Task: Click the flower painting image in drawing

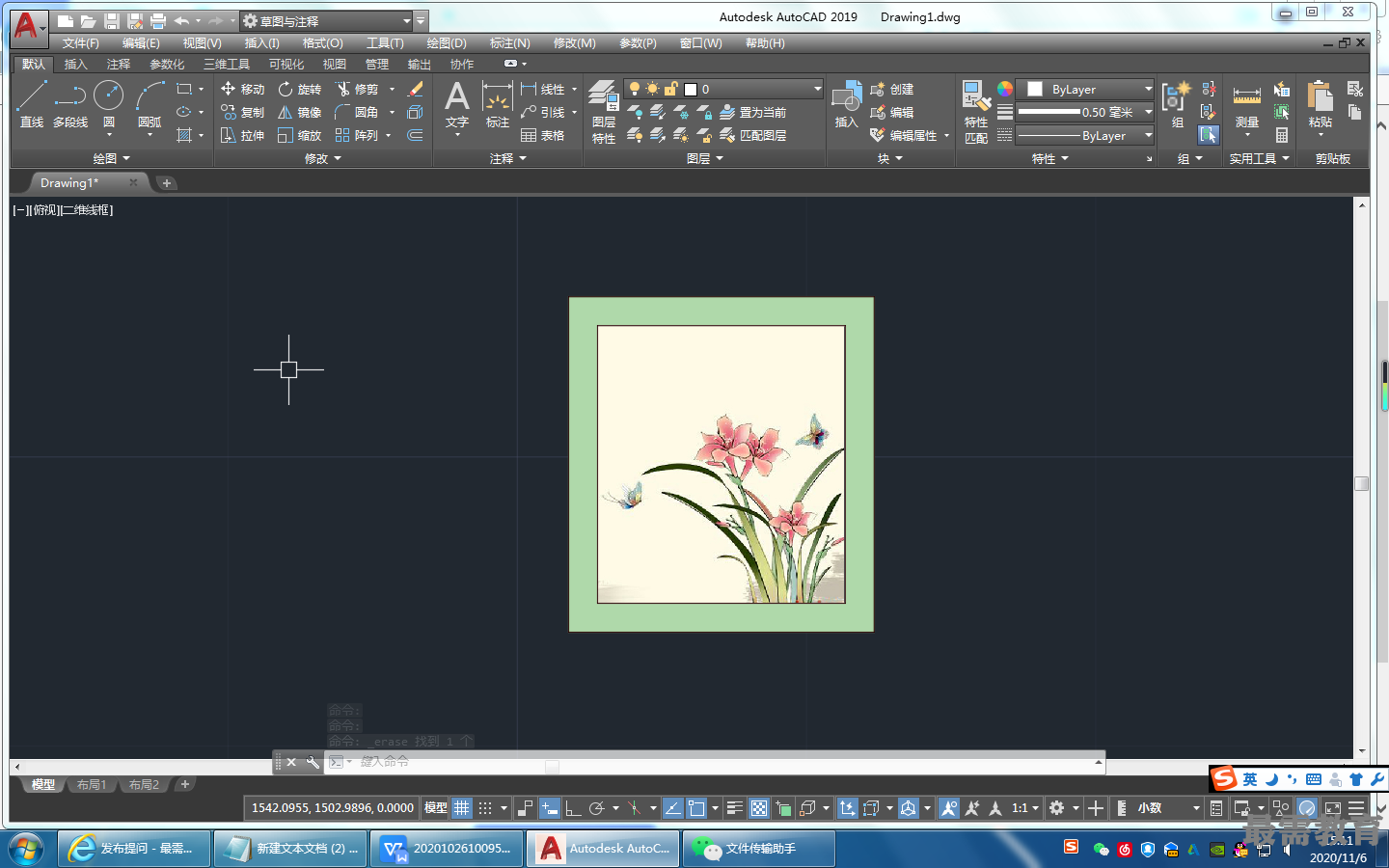Action: [x=722, y=464]
